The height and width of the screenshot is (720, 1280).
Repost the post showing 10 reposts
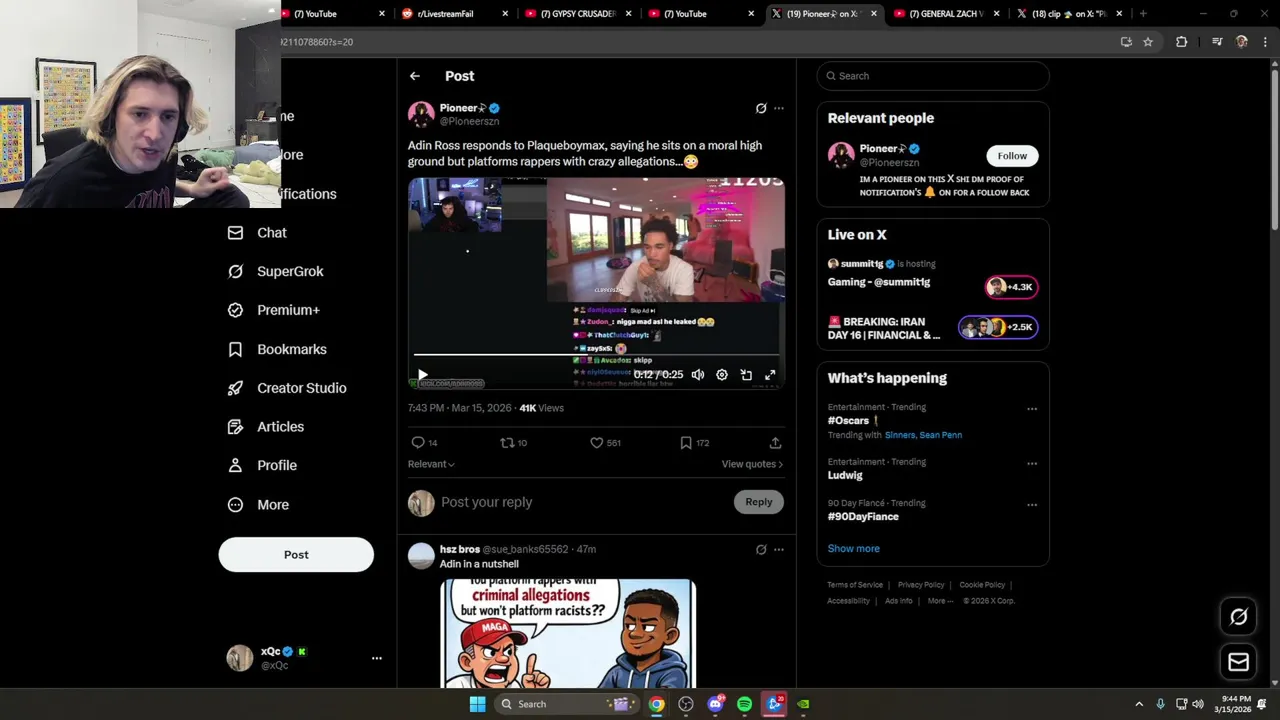(x=514, y=443)
